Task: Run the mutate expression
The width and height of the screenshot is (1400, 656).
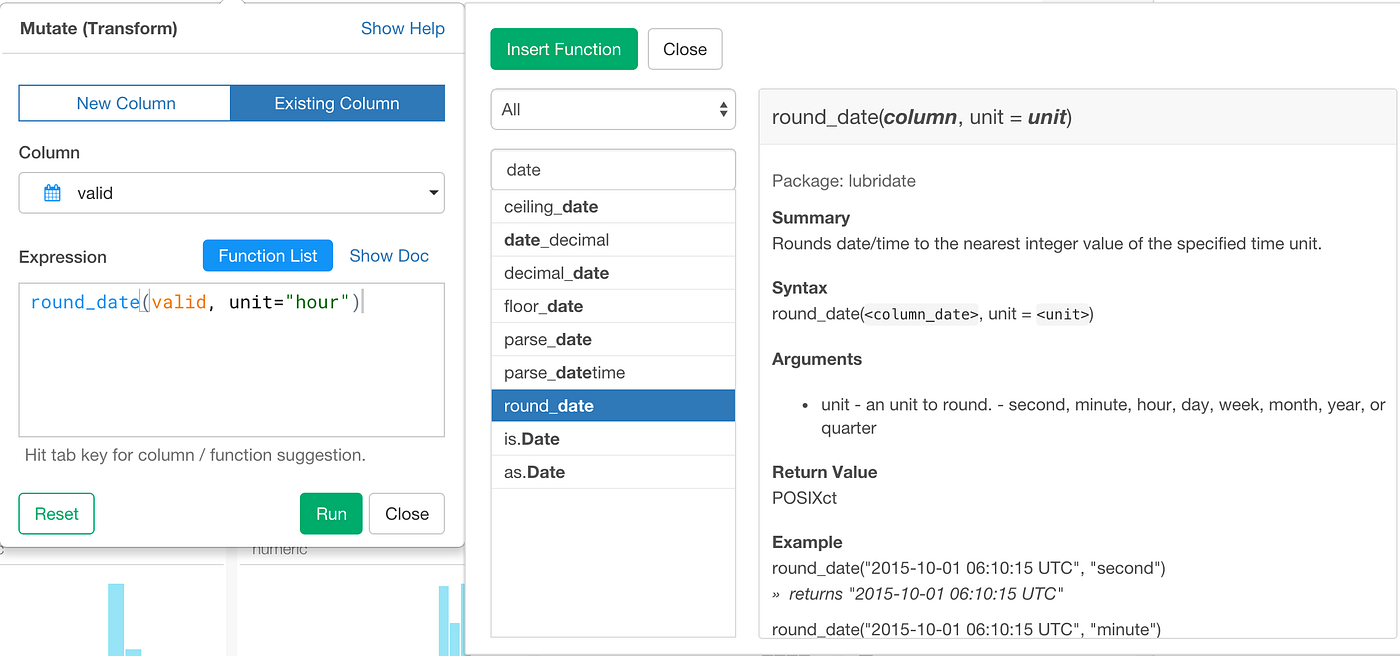Action: 330,513
